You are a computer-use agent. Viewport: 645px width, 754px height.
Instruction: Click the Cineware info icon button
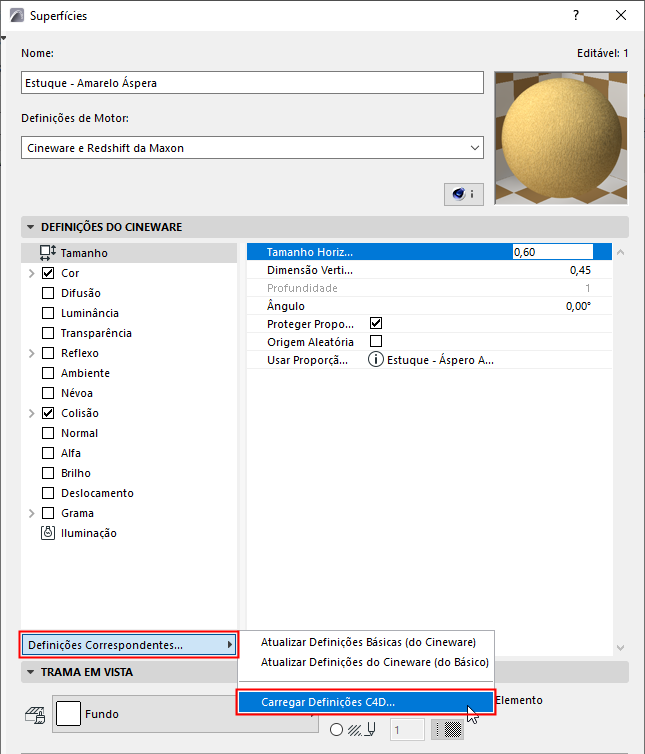pyautogui.click(x=464, y=194)
